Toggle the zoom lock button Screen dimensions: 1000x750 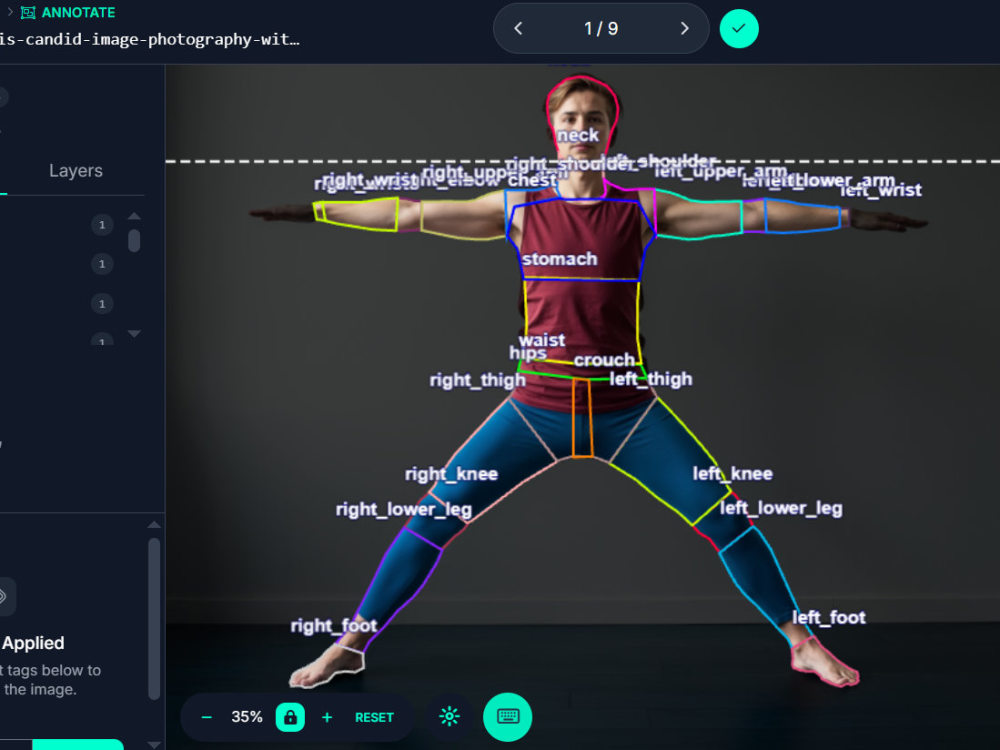tap(290, 717)
